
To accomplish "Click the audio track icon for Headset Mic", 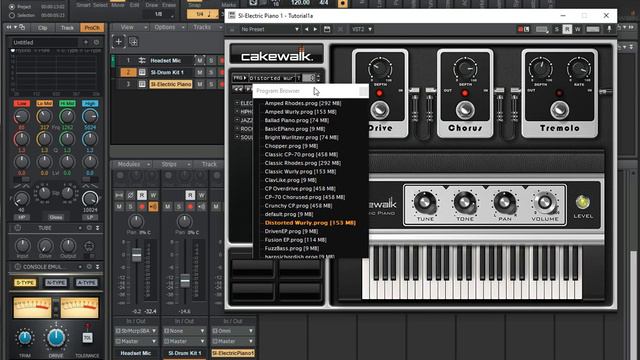I will (x=142, y=60).
